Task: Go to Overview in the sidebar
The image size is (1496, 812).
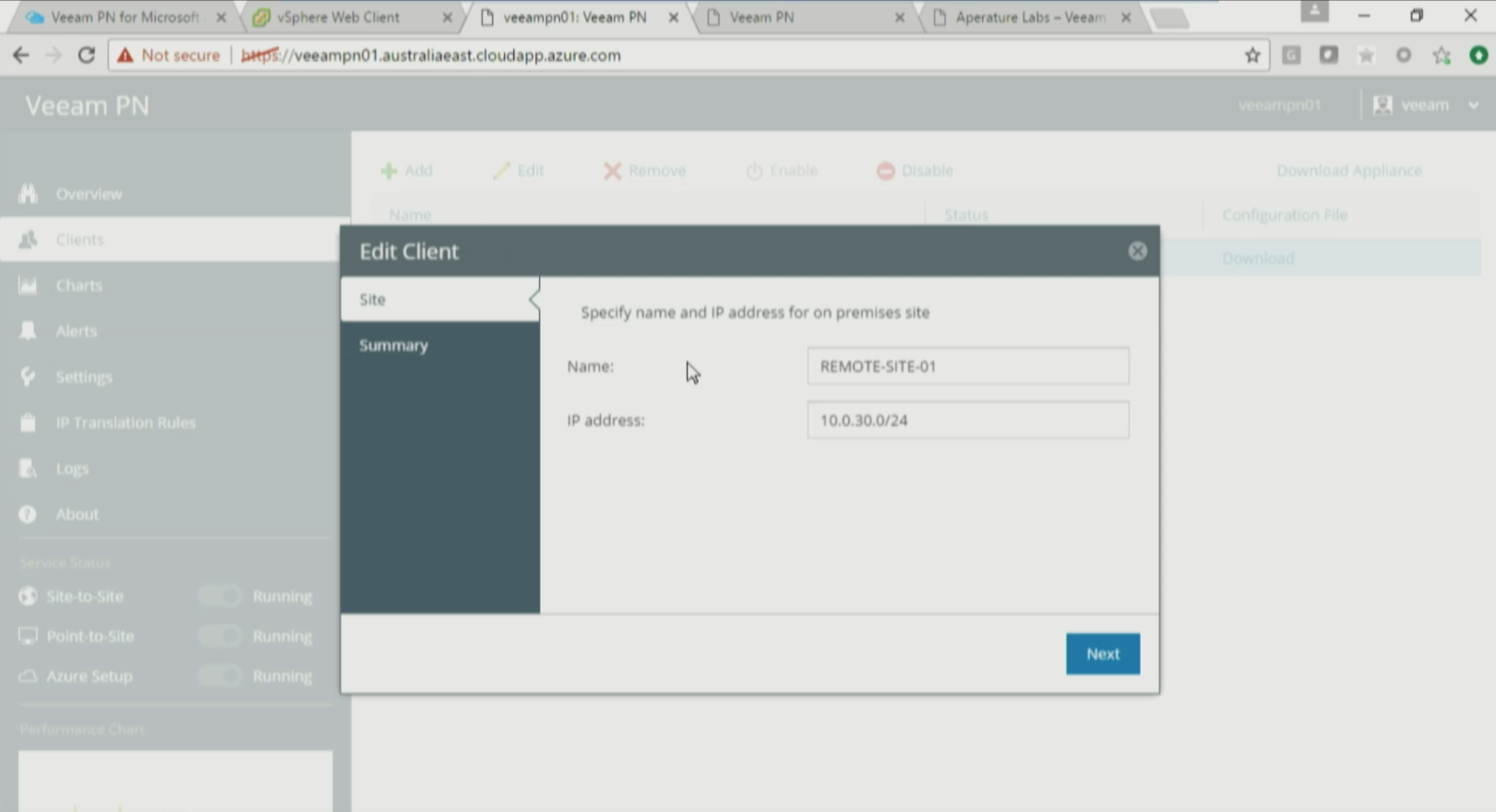Action: [89, 194]
